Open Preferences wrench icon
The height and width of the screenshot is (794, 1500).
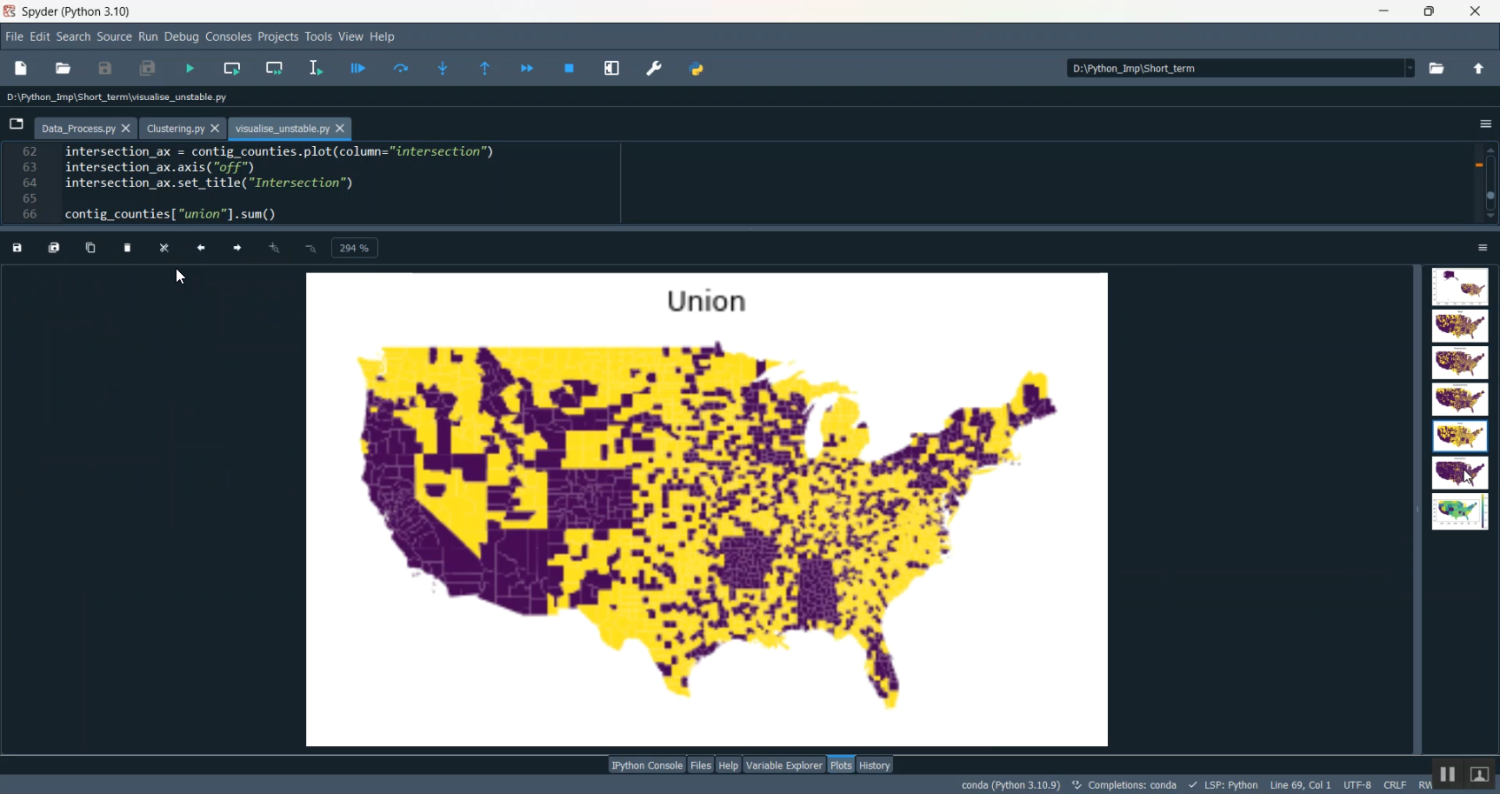(x=654, y=69)
